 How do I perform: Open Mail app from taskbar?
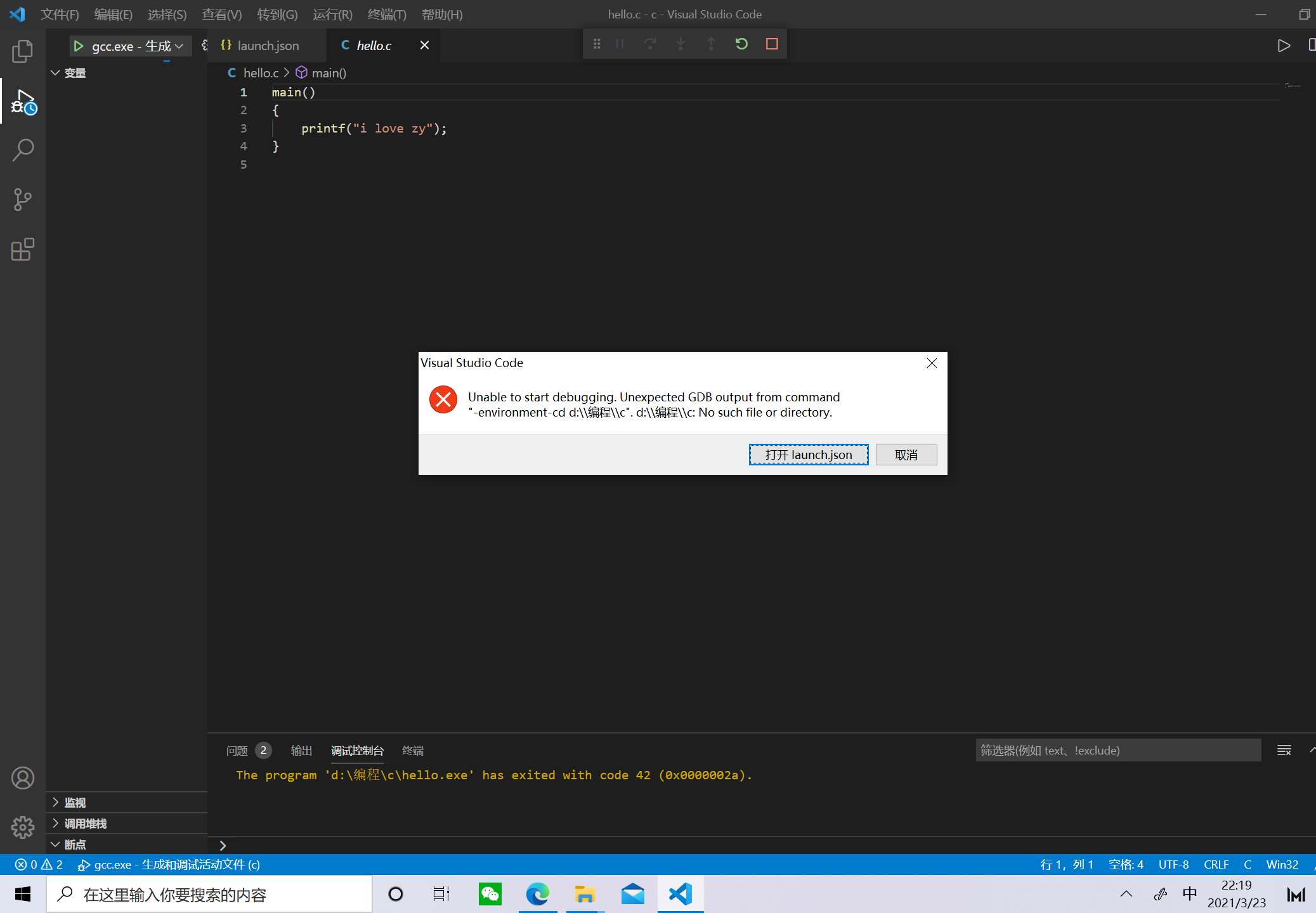click(x=632, y=895)
